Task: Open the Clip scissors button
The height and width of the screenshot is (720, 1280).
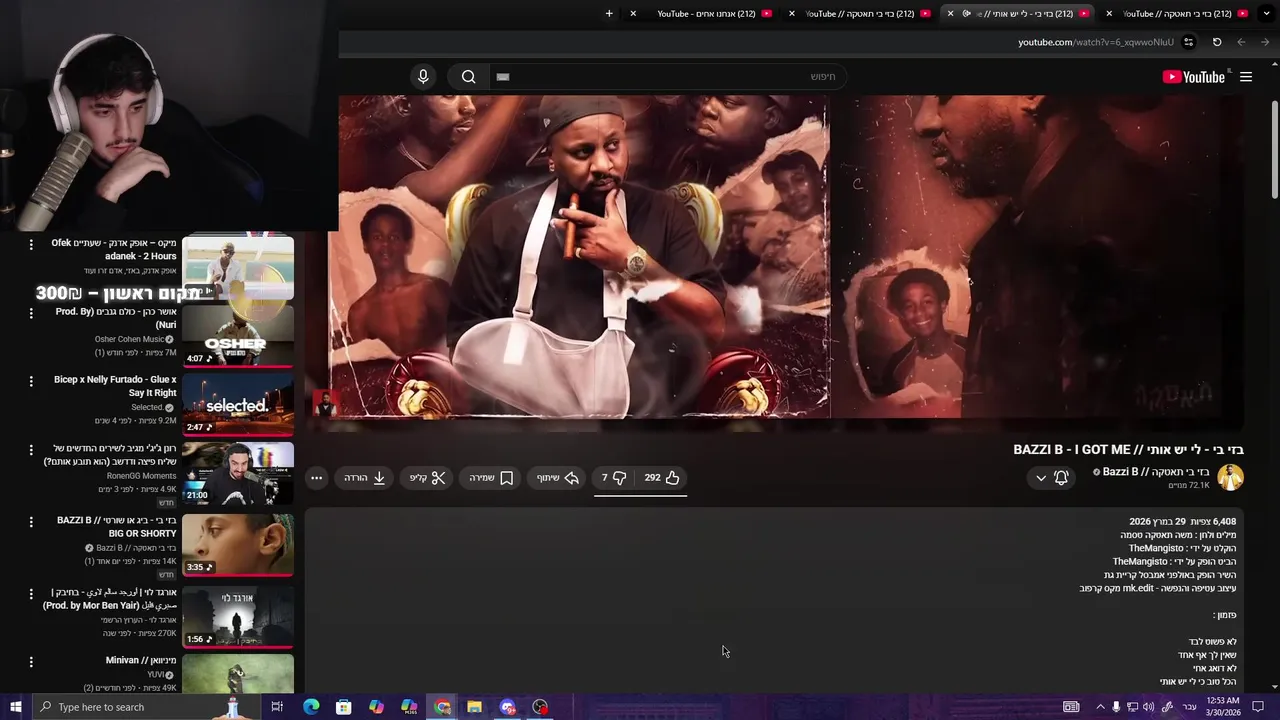Action: tap(427, 478)
